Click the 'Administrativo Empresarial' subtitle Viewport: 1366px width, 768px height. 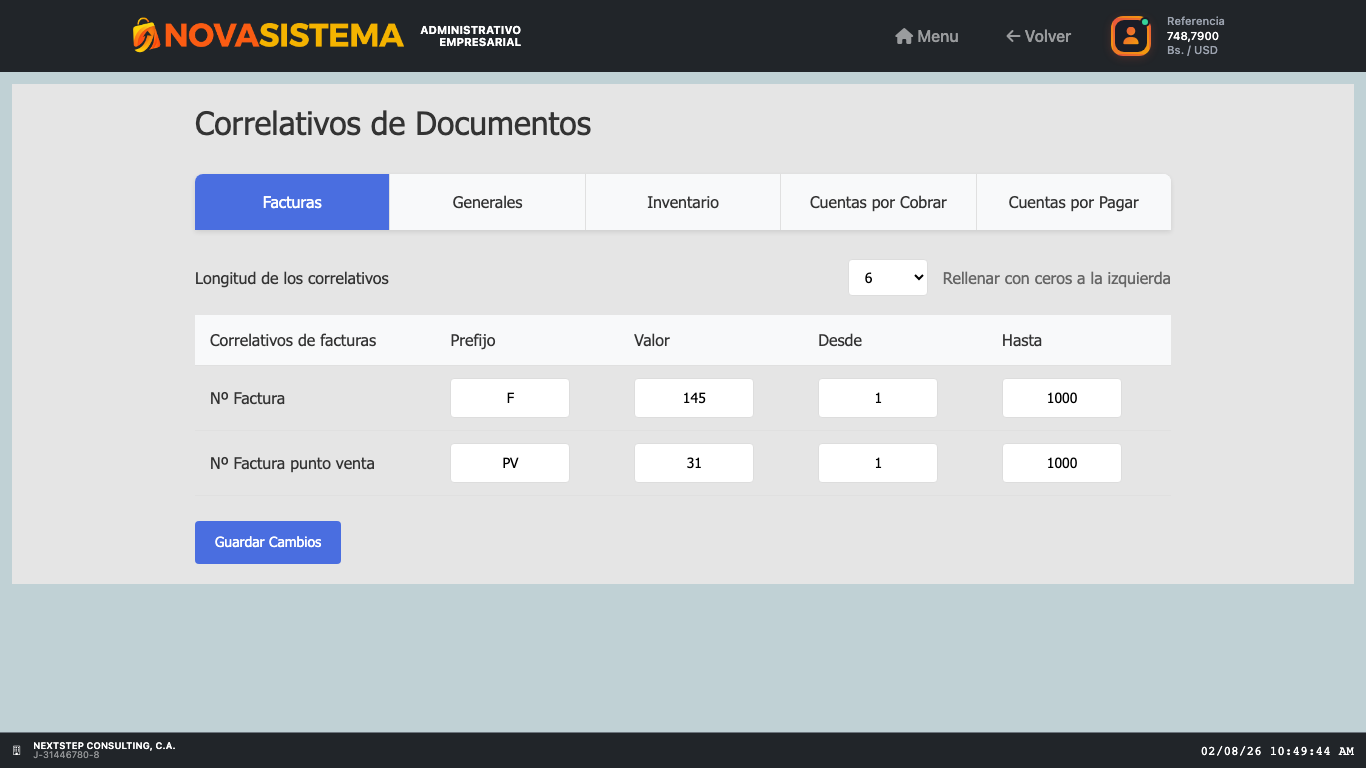click(x=470, y=36)
